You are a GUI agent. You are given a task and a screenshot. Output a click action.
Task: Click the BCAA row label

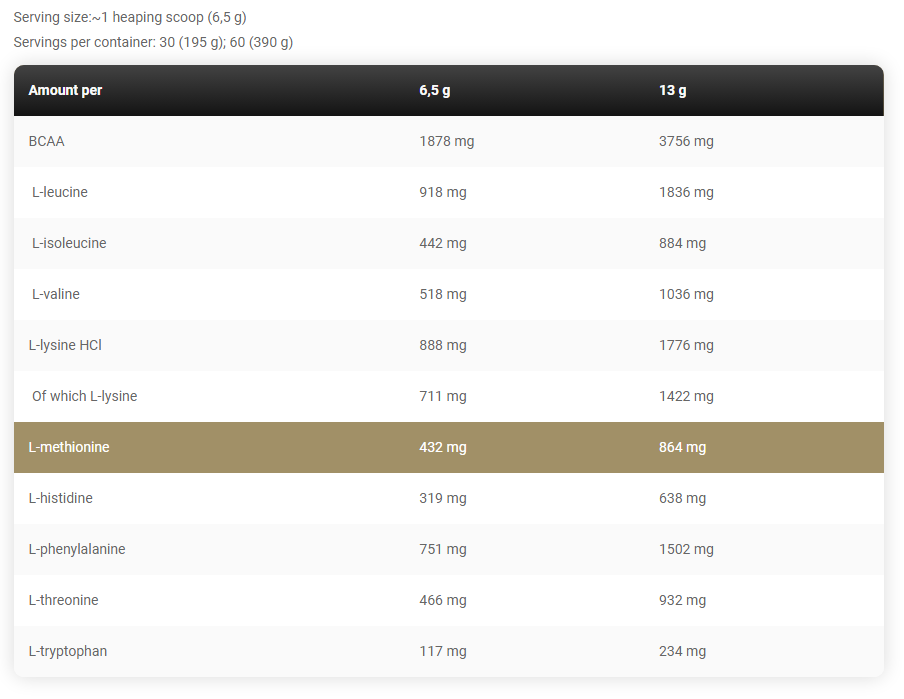[46, 141]
